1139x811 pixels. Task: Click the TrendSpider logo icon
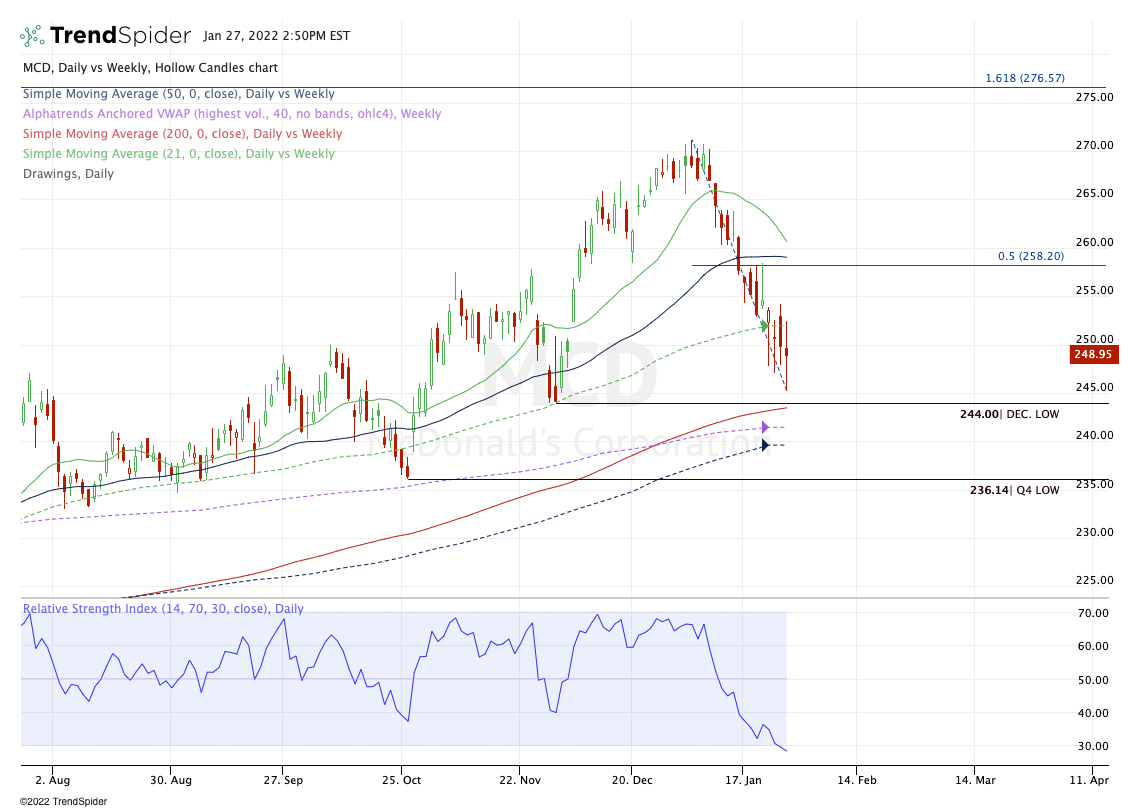tap(32, 35)
